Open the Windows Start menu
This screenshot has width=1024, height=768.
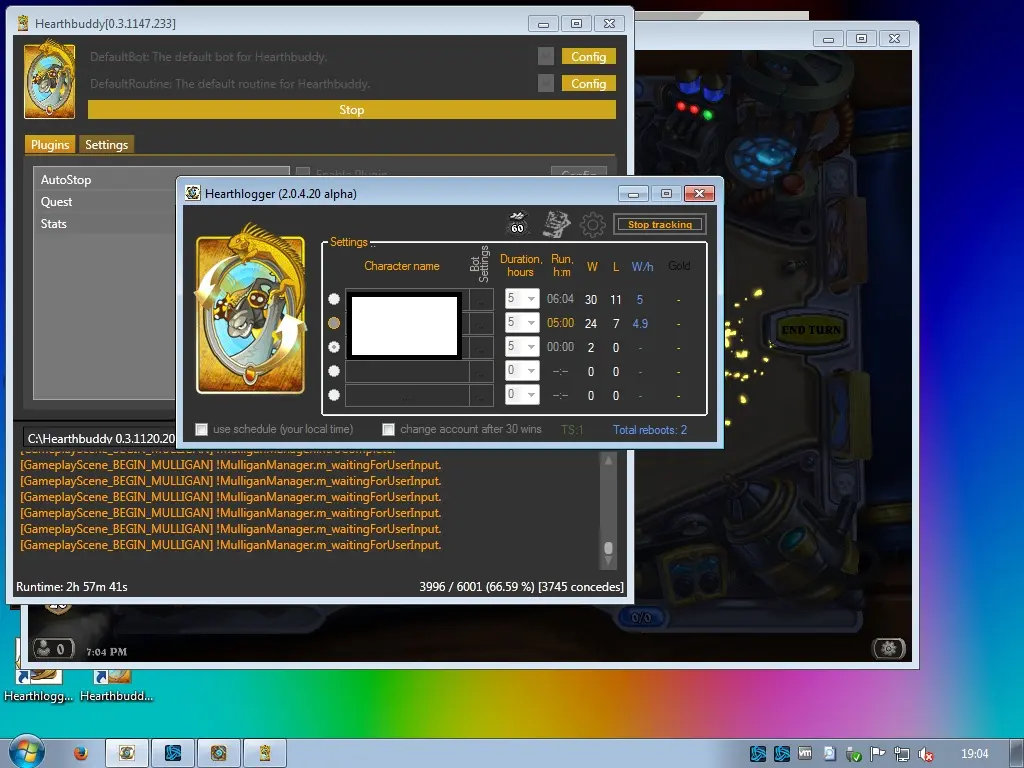click(25, 752)
